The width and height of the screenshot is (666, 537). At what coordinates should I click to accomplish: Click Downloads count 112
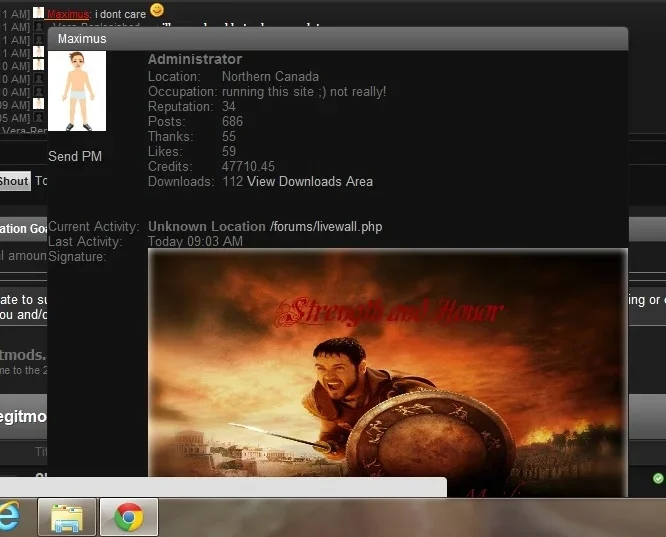pos(232,181)
